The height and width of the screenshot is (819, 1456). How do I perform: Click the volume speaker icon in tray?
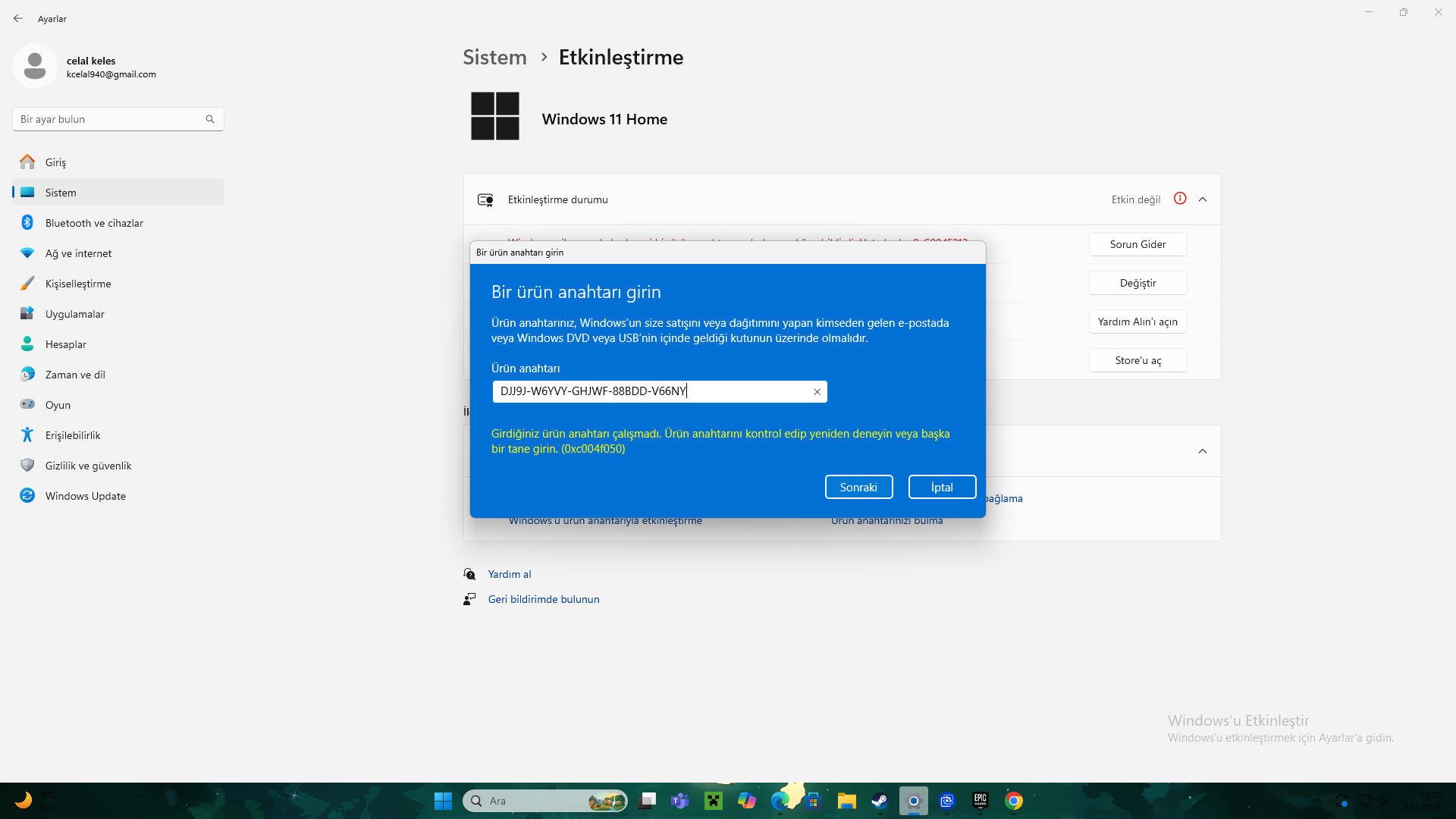(1382, 801)
